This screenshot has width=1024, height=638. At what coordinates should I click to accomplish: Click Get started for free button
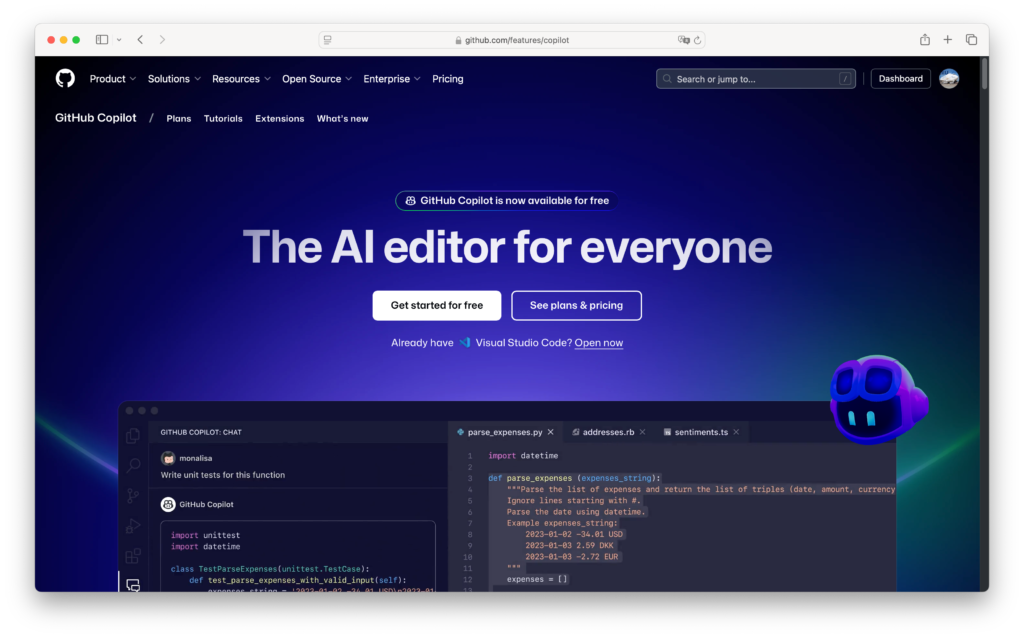(436, 305)
